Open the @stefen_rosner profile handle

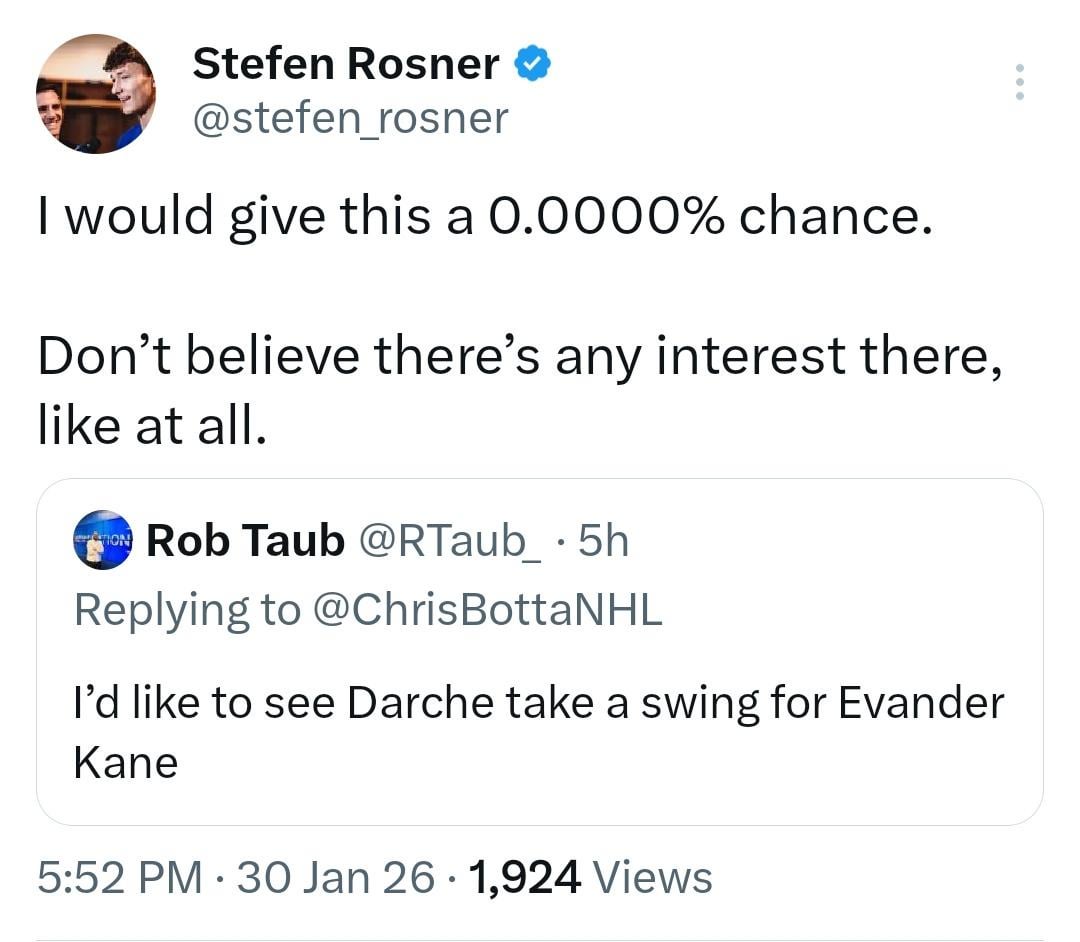point(352,118)
